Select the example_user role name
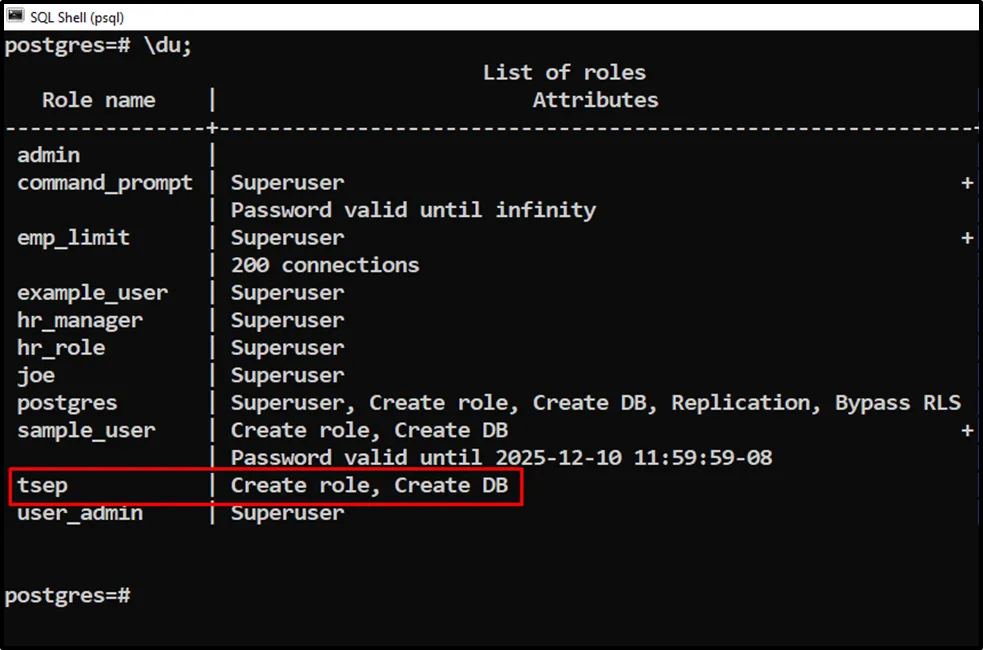 coord(92,293)
